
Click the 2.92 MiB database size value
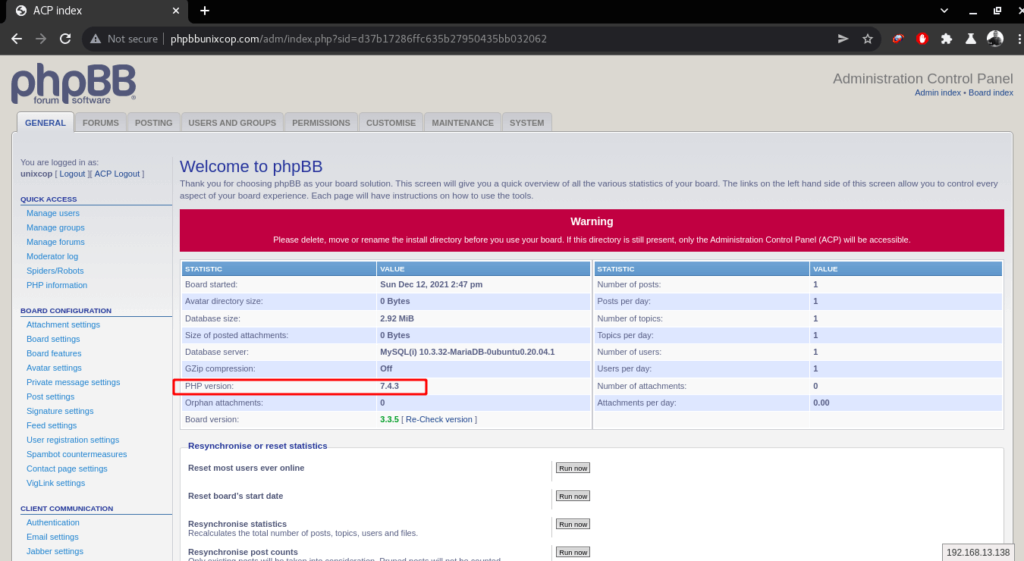[397, 319]
